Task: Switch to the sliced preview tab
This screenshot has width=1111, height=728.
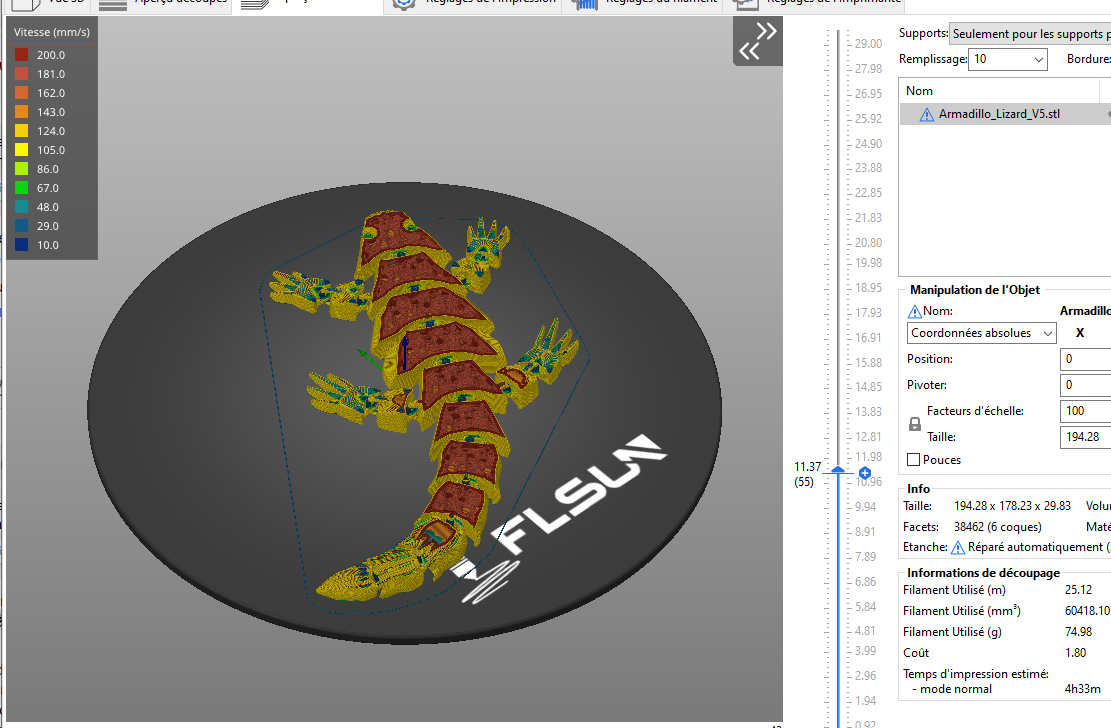Action: click(164, 4)
